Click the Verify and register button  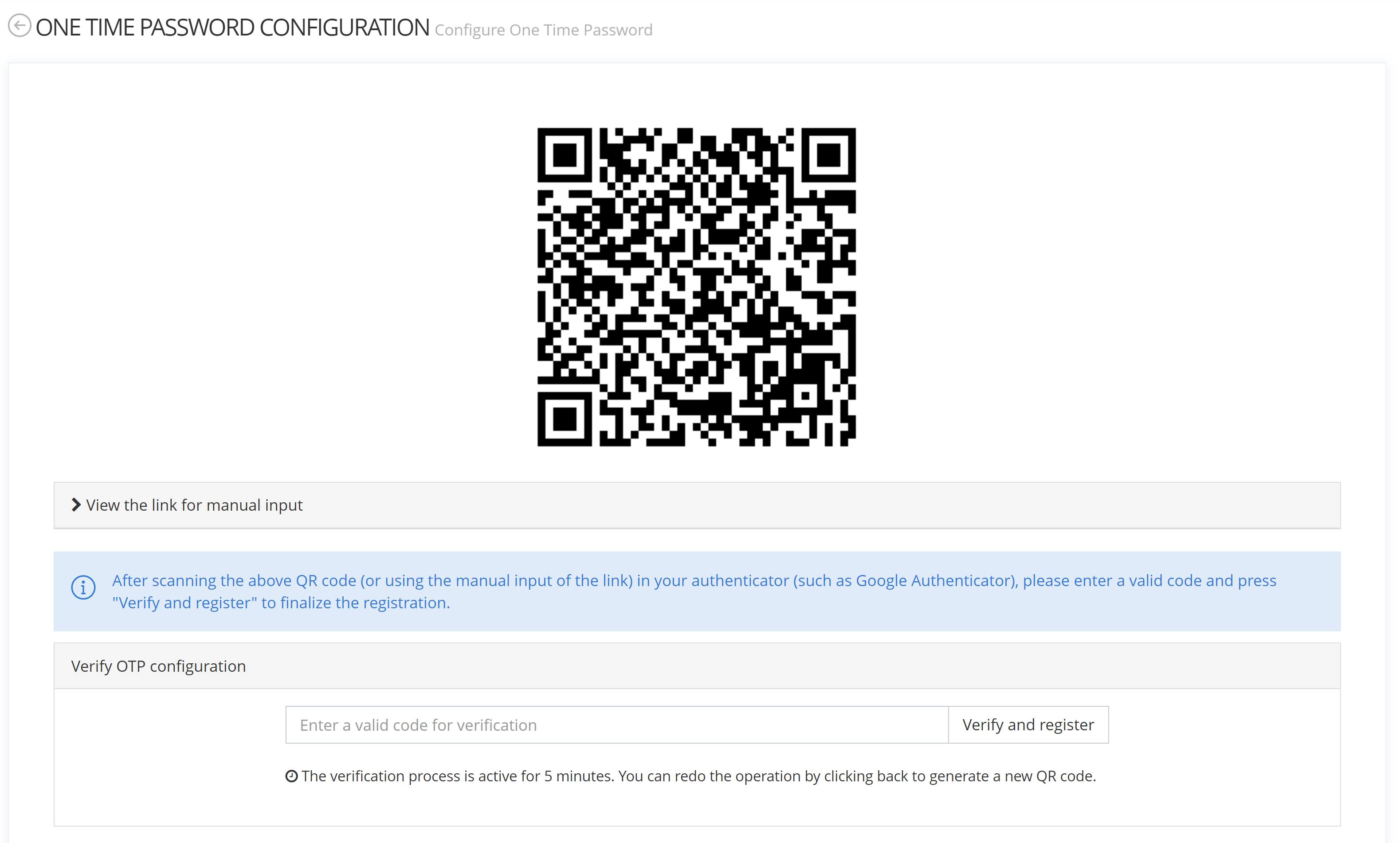[x=1028, y=725]
